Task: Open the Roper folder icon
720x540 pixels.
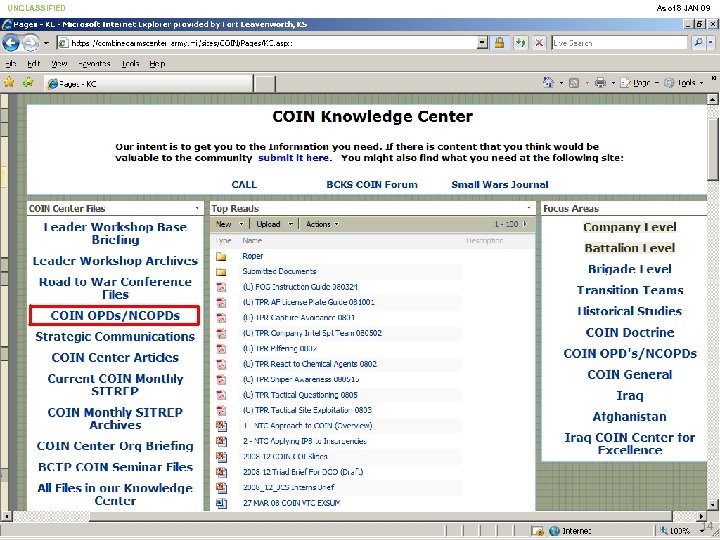Action: [x=221, y=256]
